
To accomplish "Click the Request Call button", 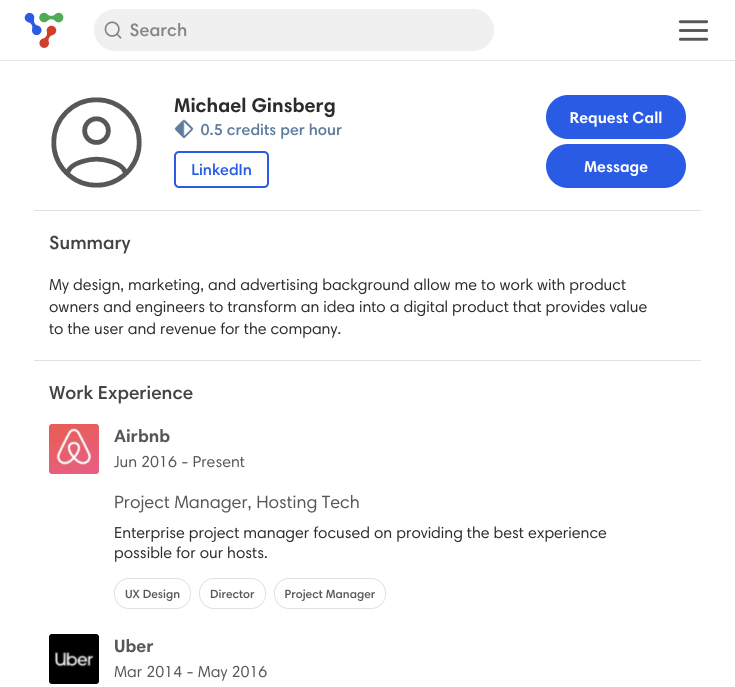I will point(615,117).
